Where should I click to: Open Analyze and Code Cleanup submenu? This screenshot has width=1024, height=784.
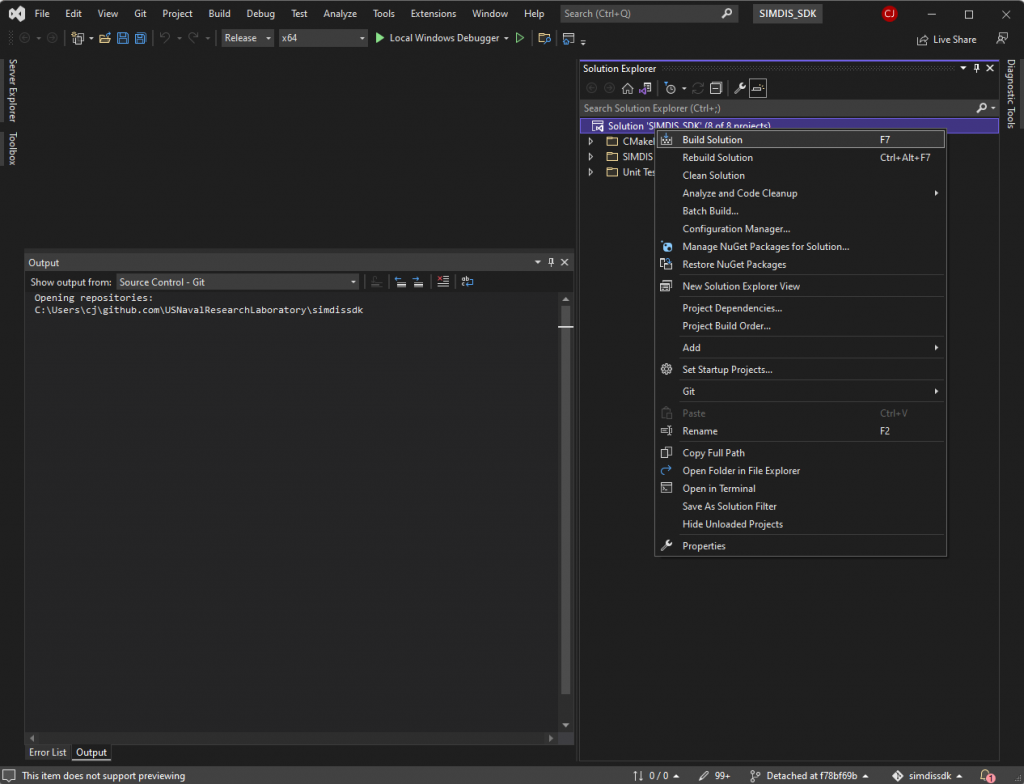[x=801, y=193]
